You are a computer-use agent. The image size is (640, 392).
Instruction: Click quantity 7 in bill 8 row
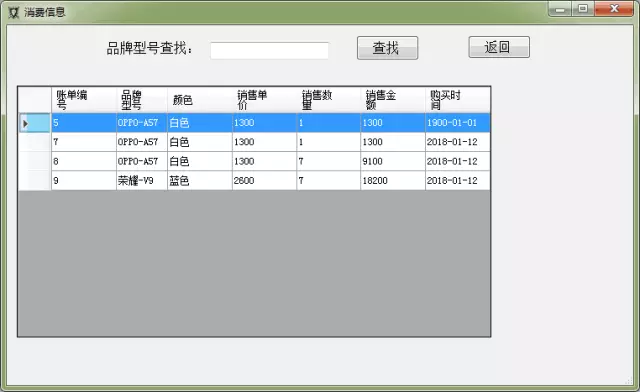pos(328,161)
